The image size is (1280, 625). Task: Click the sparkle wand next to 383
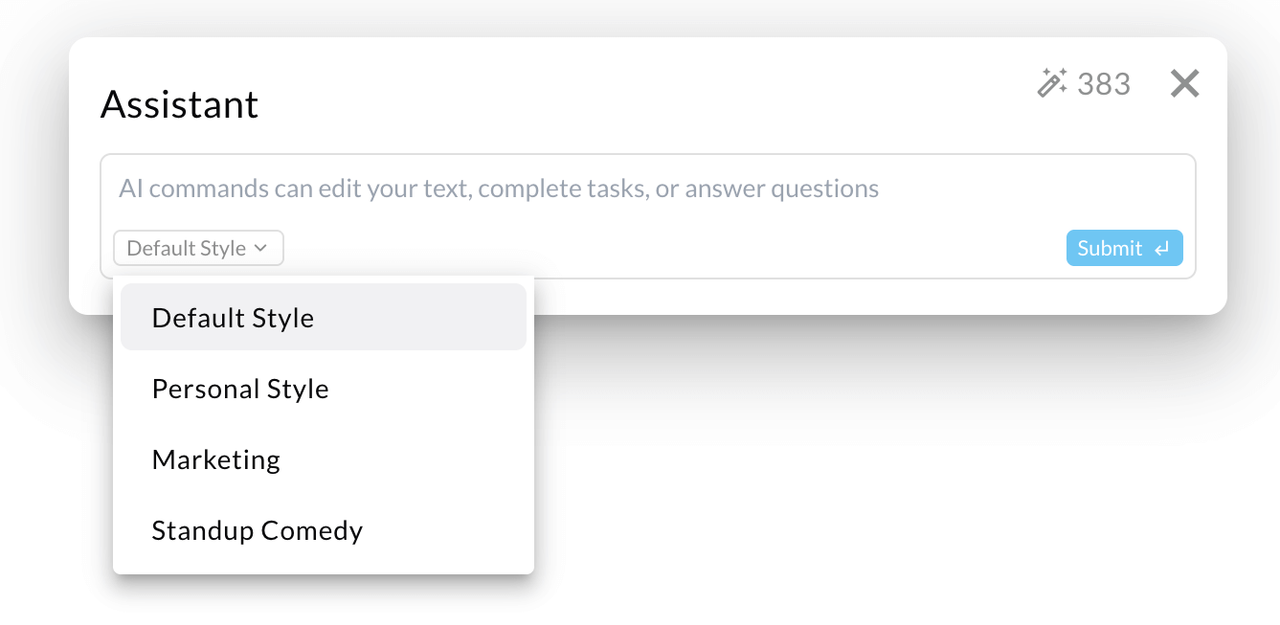[1052, 83]
